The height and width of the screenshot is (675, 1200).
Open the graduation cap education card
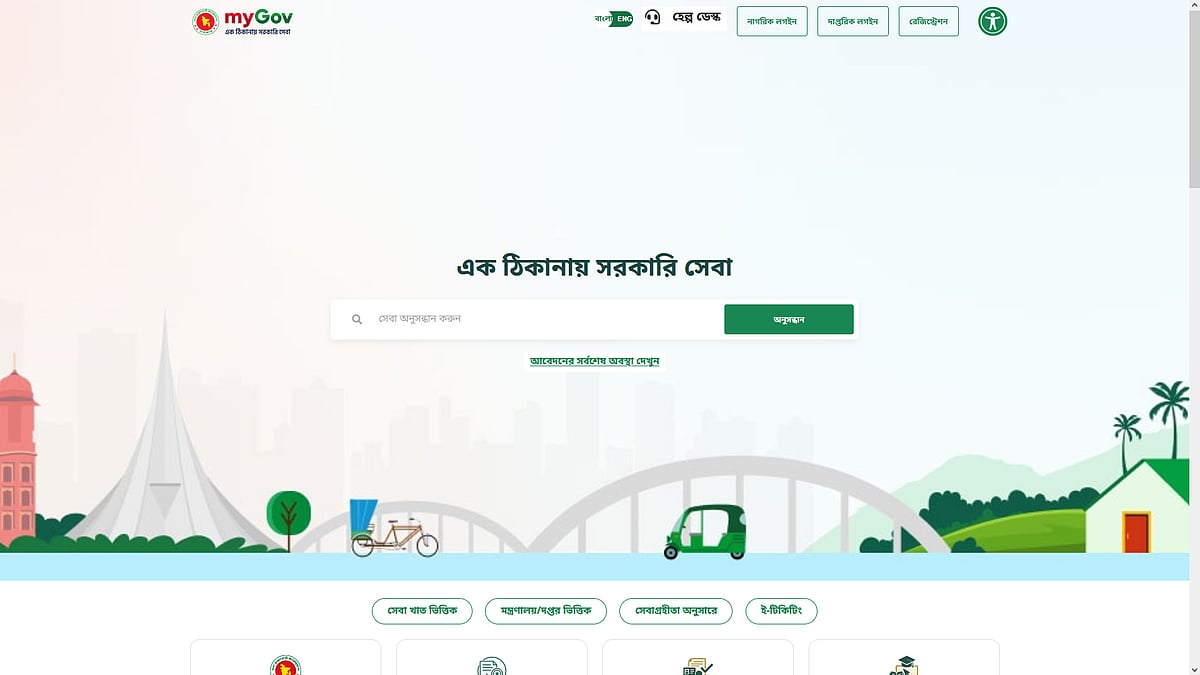tap(904, 657)
